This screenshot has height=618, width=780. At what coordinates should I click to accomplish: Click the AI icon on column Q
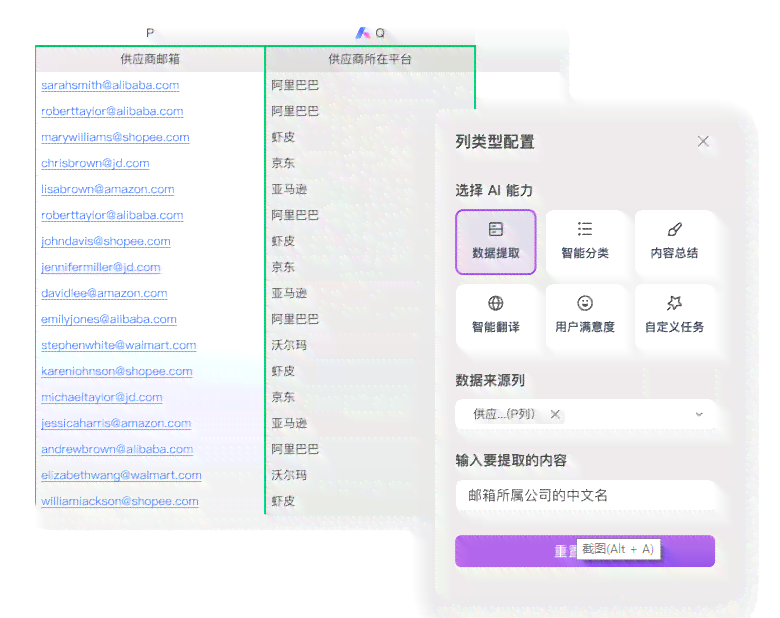pyautogui.click(x=363, y=33)
